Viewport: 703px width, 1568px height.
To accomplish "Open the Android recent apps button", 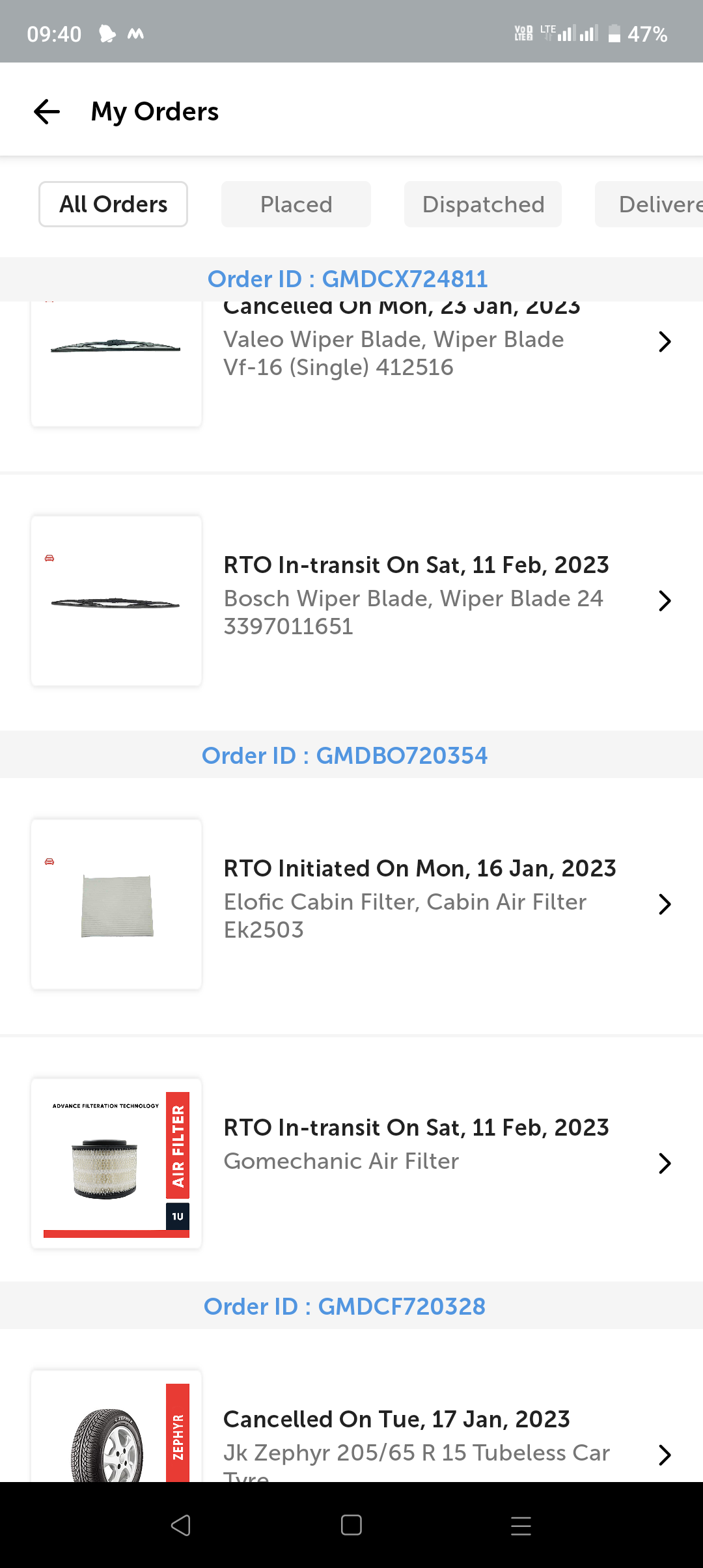I will coord(521,1525).
